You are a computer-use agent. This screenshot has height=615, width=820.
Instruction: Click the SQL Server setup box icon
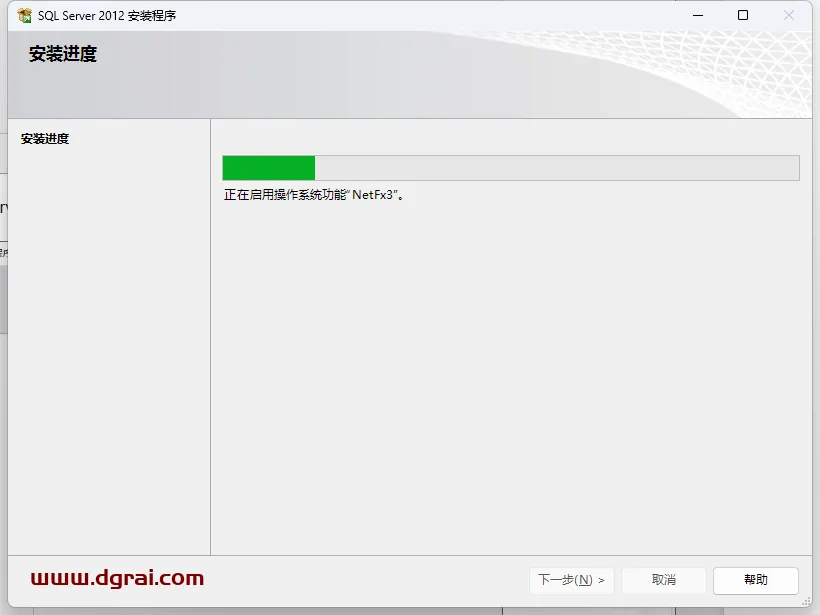pyautogui.click(x=24, y=16)
